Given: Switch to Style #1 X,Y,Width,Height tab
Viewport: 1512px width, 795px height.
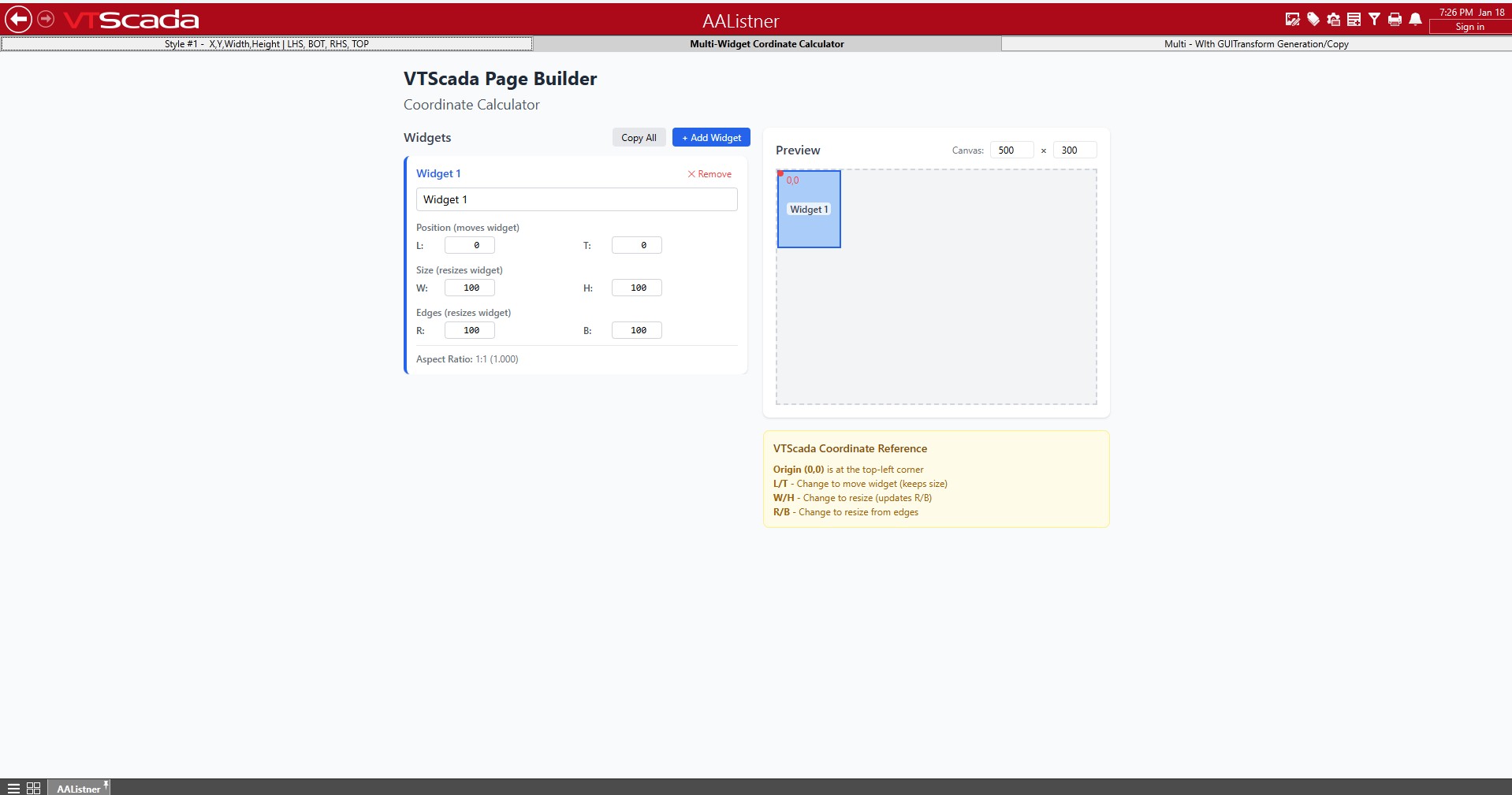Looking at the screenshot, I should click(x=266, y=44).
